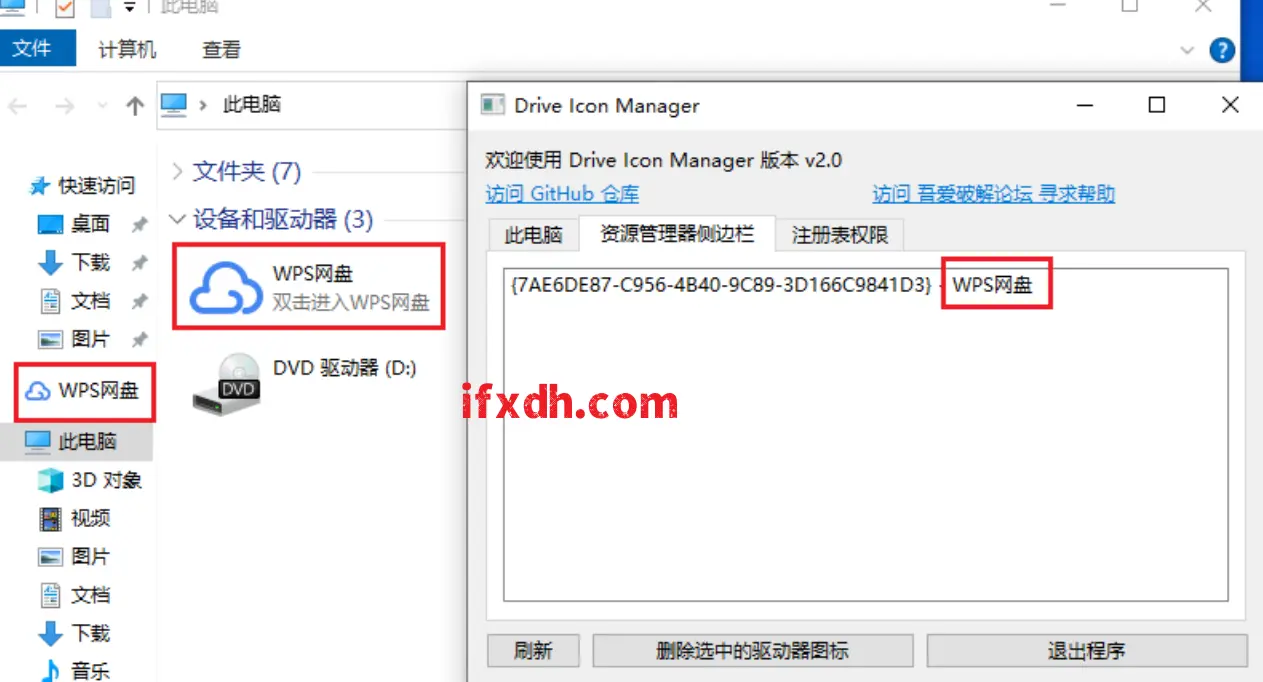Go up one folder with the up arrow

pyautogui.click(x=135, y=106)
